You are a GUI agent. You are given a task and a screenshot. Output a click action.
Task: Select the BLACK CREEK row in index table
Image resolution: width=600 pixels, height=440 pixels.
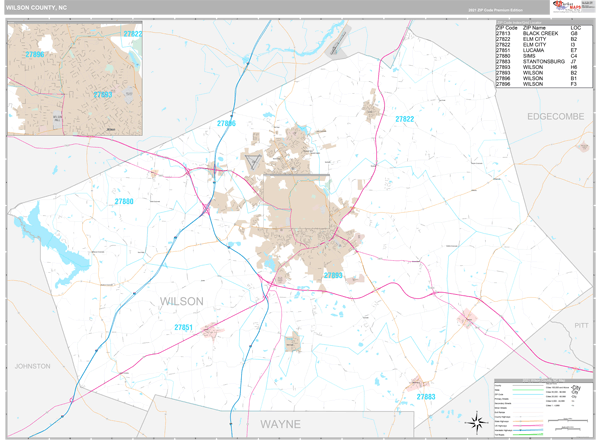[x=543, y=34]
